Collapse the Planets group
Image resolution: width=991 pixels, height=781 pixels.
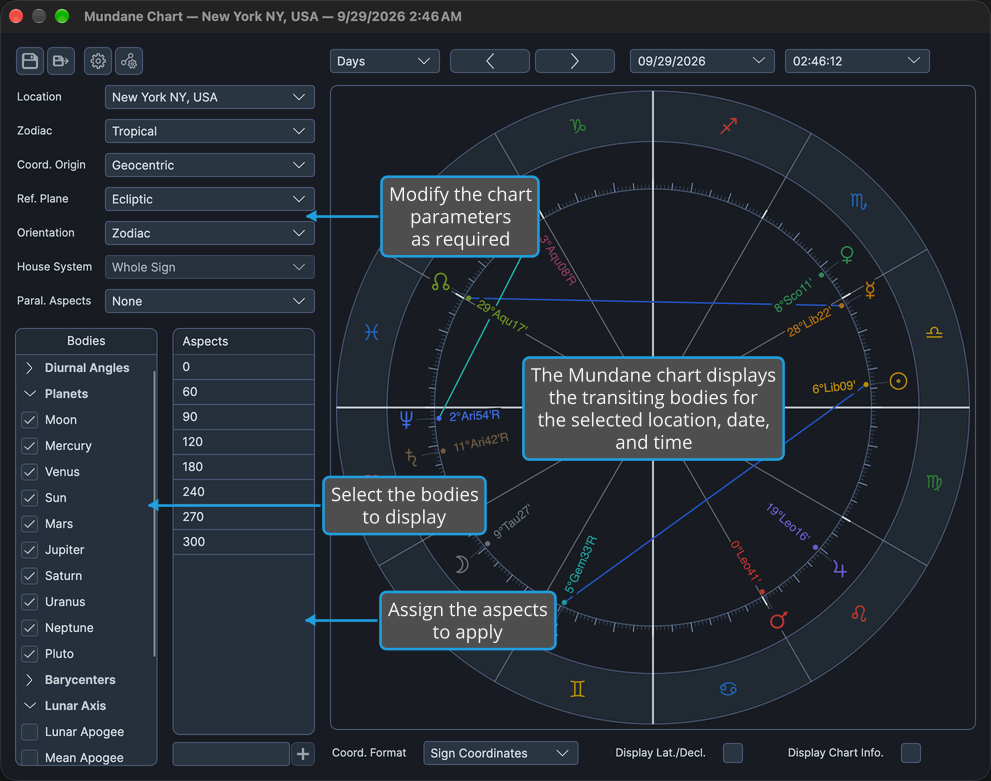(29, 394)
